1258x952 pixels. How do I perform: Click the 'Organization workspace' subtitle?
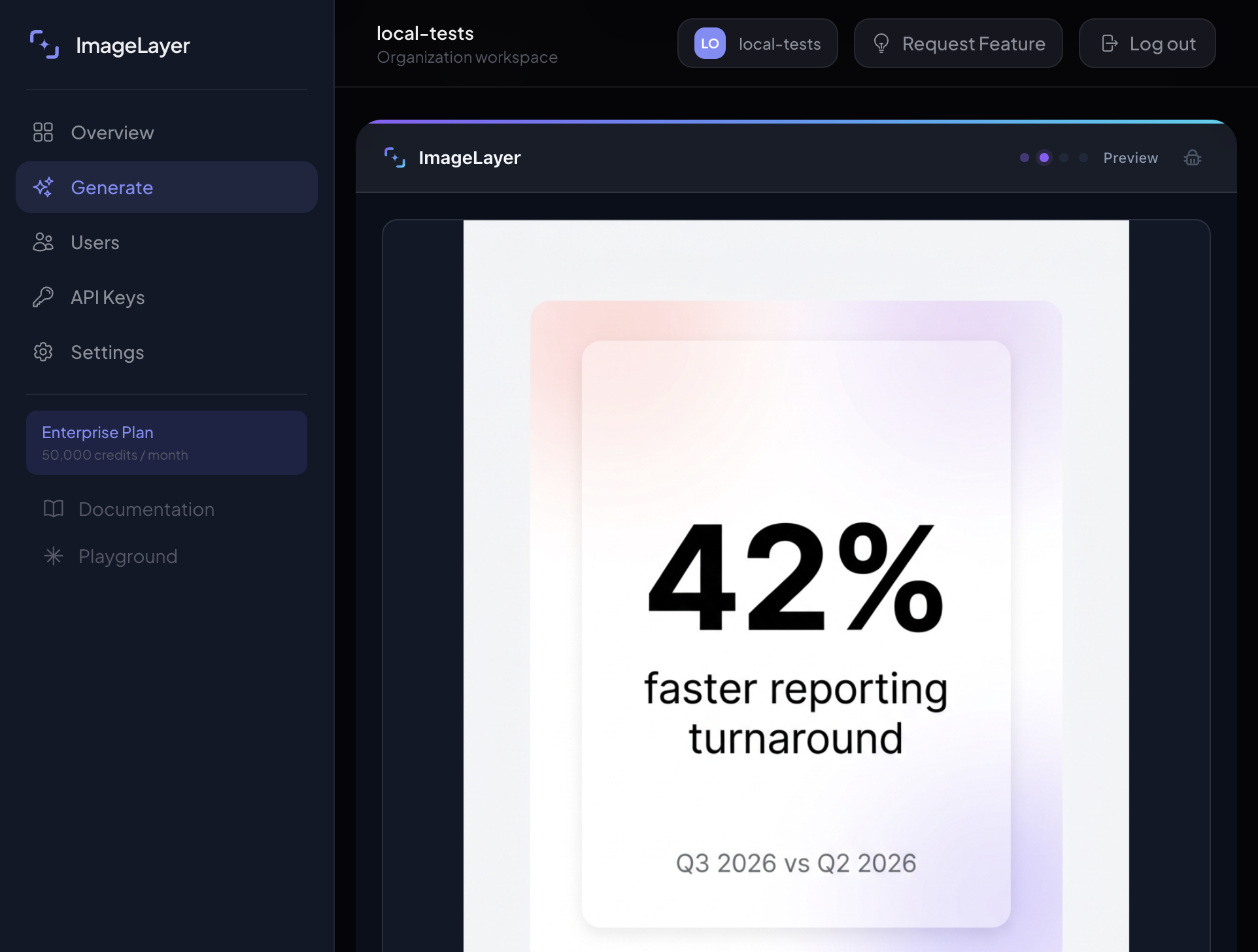pyautogui.click(x=467, y=58)
